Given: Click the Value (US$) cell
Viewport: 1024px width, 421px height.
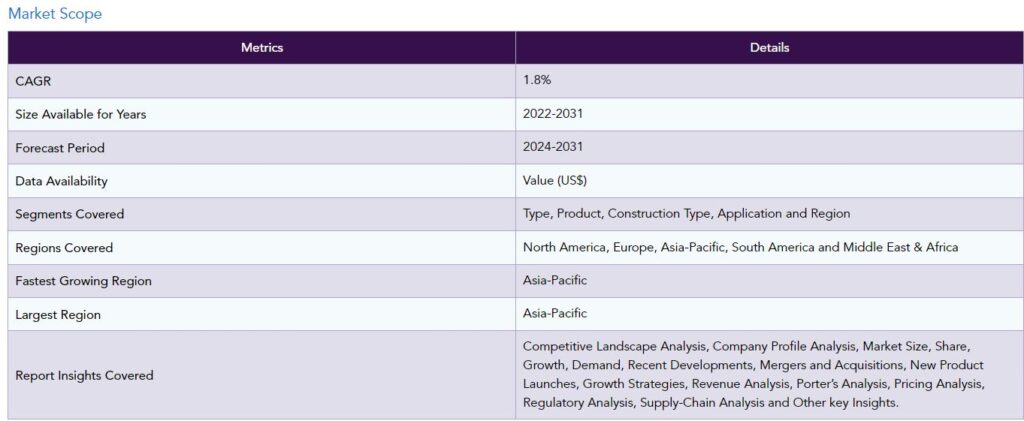Looking at the screenshot, I should 555,181.
